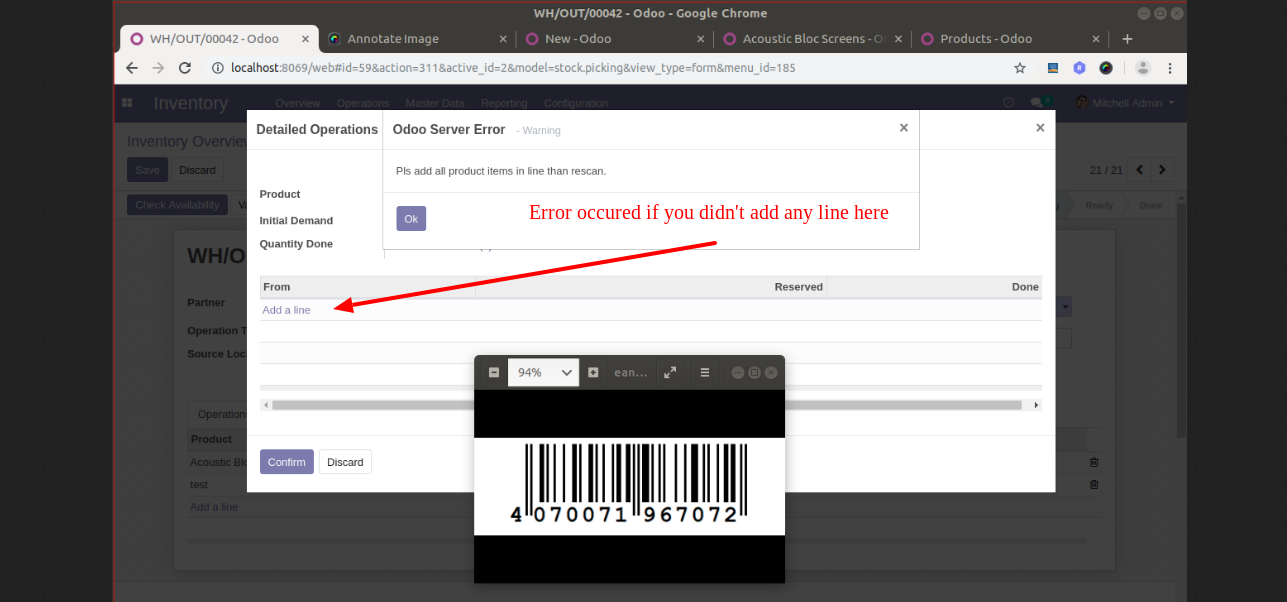The image size is (1287, 602).
Task: Close the Annotate Image tab
Action: (503, 39)
